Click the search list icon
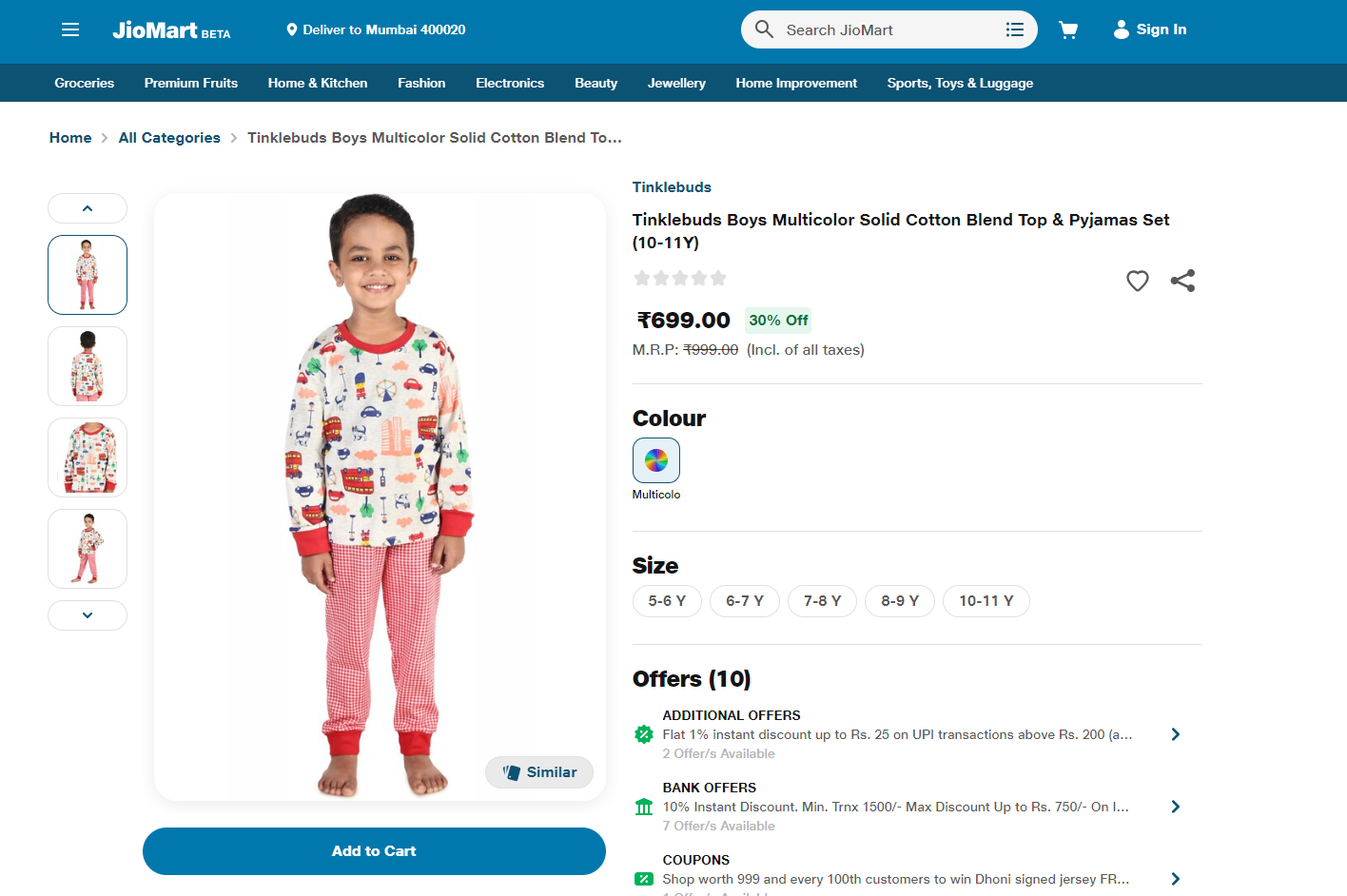The image size is (1347, 896). coord(1014,29)
